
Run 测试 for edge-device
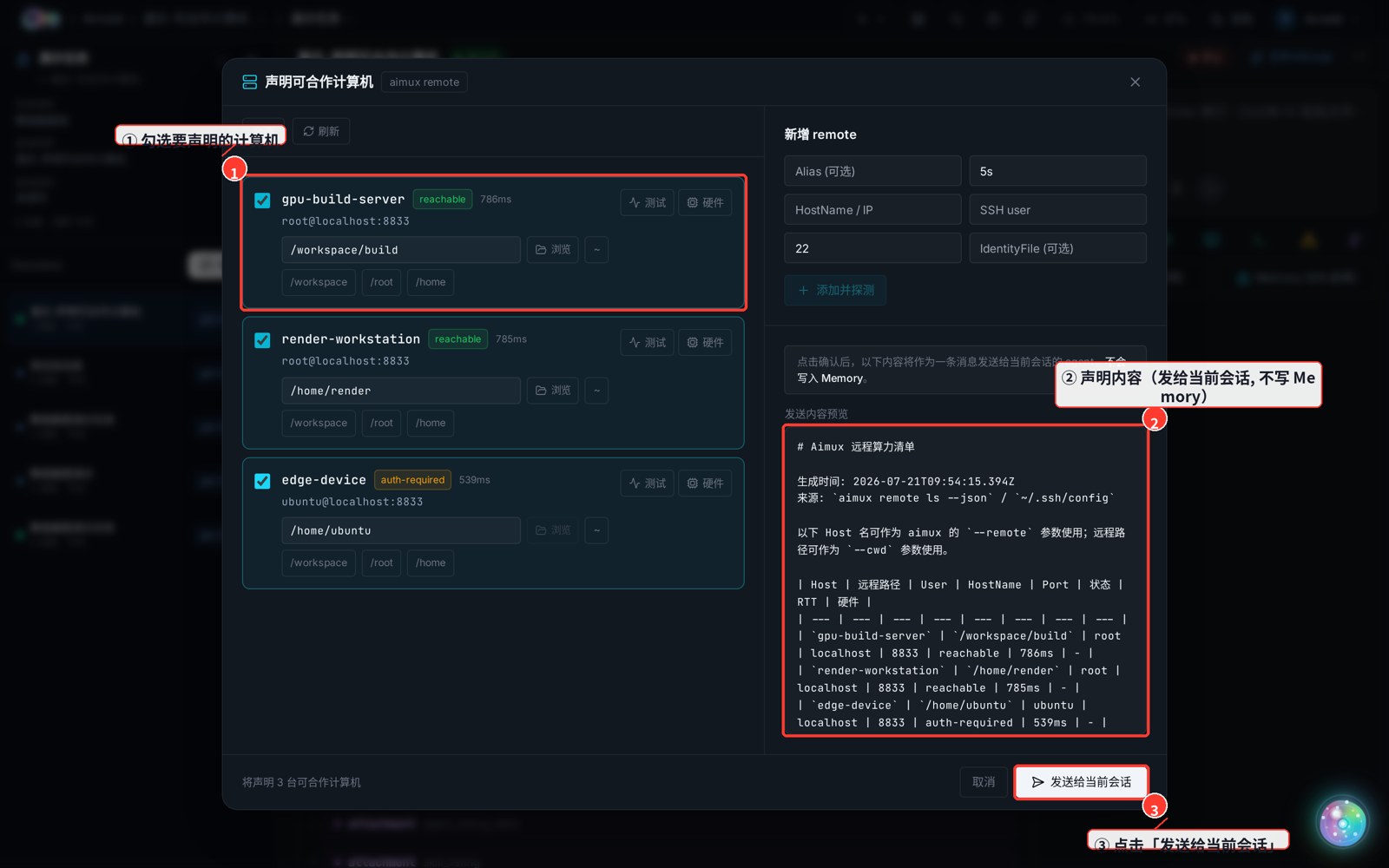648,483
